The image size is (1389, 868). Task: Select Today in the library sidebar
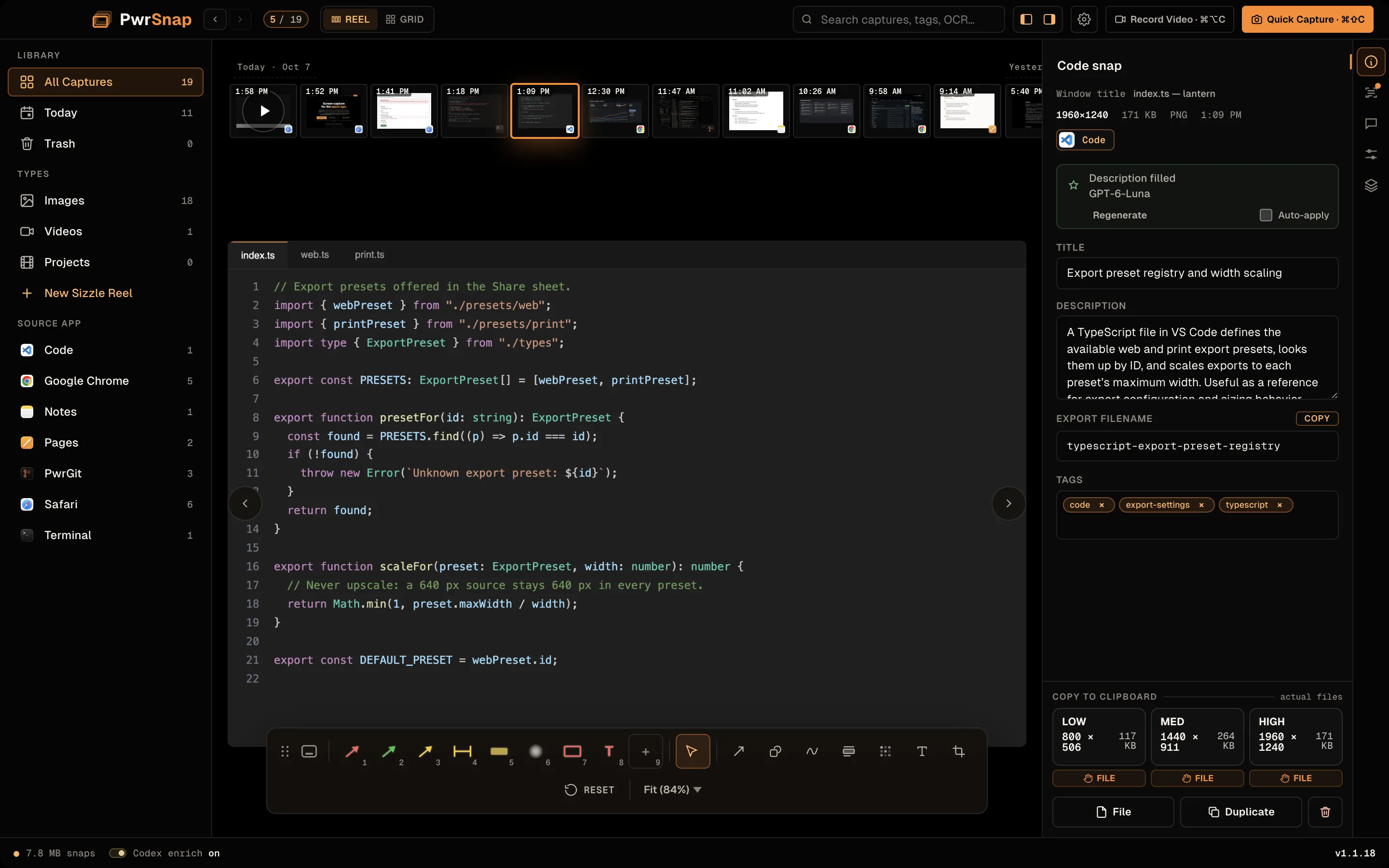106,113
